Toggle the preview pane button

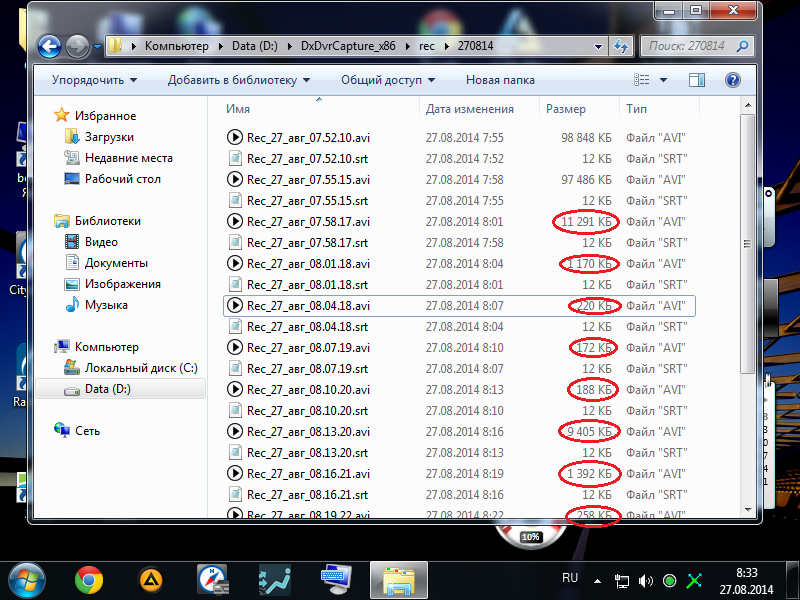(x=699, y=80)
